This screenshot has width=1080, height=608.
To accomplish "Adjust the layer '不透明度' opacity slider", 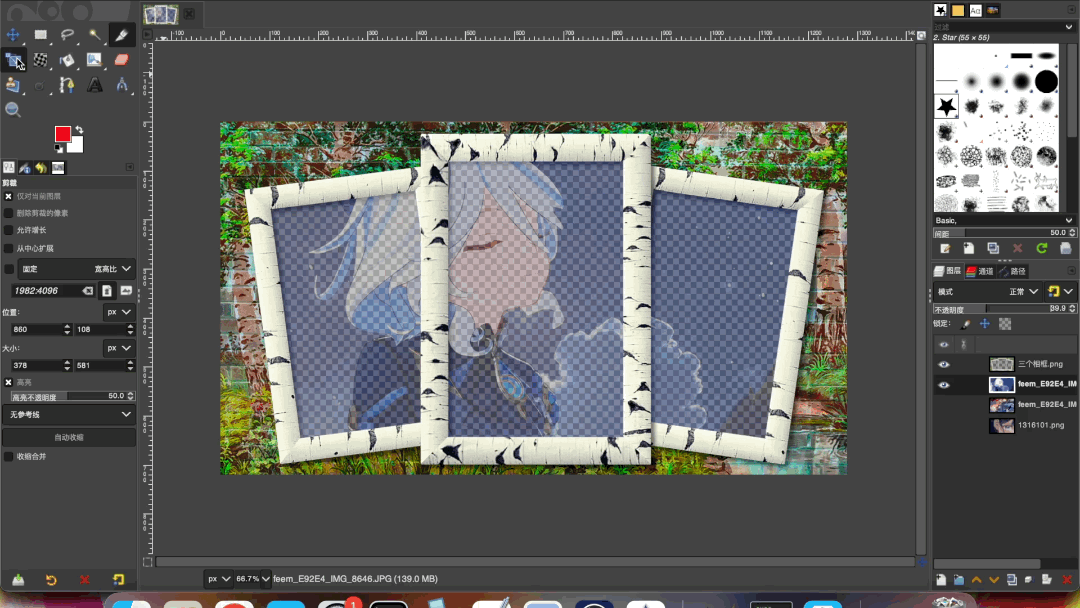I will (x=1005, y=309).
